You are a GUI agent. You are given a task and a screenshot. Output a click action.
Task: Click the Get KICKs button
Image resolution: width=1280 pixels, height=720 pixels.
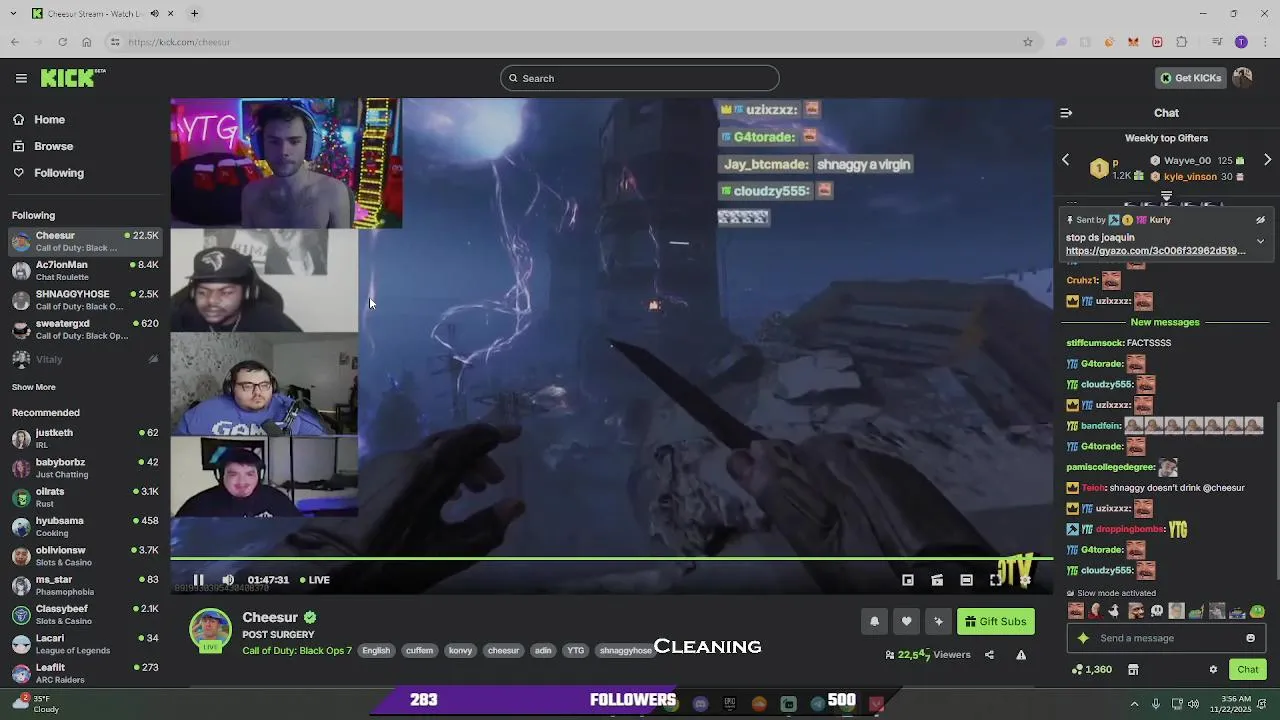tap(1190, 78)
